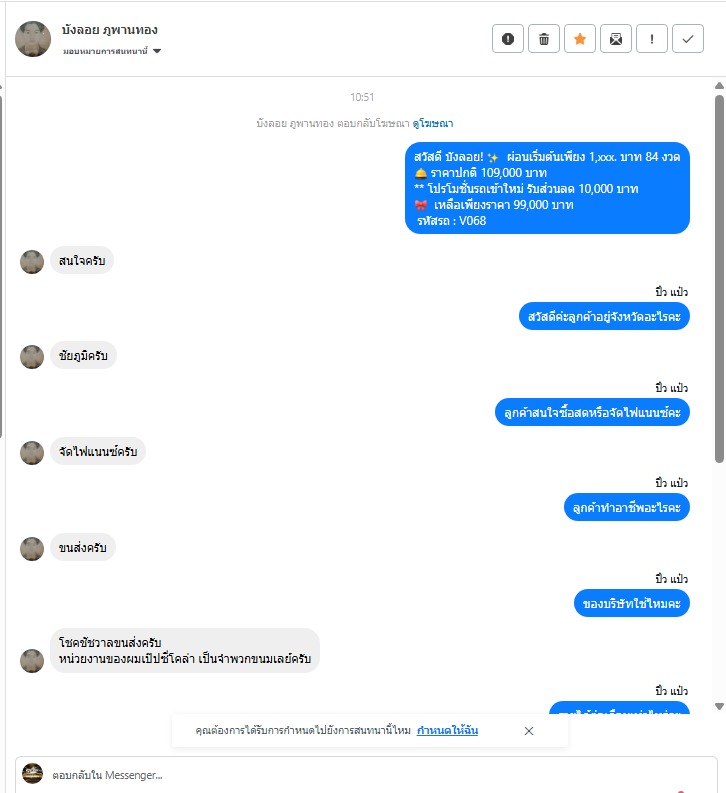Viewport: 726px width, 793px height.
Task: Click the กำหนดให้ฉัน assign-to-me link
Action: click(x=447, y=730)
